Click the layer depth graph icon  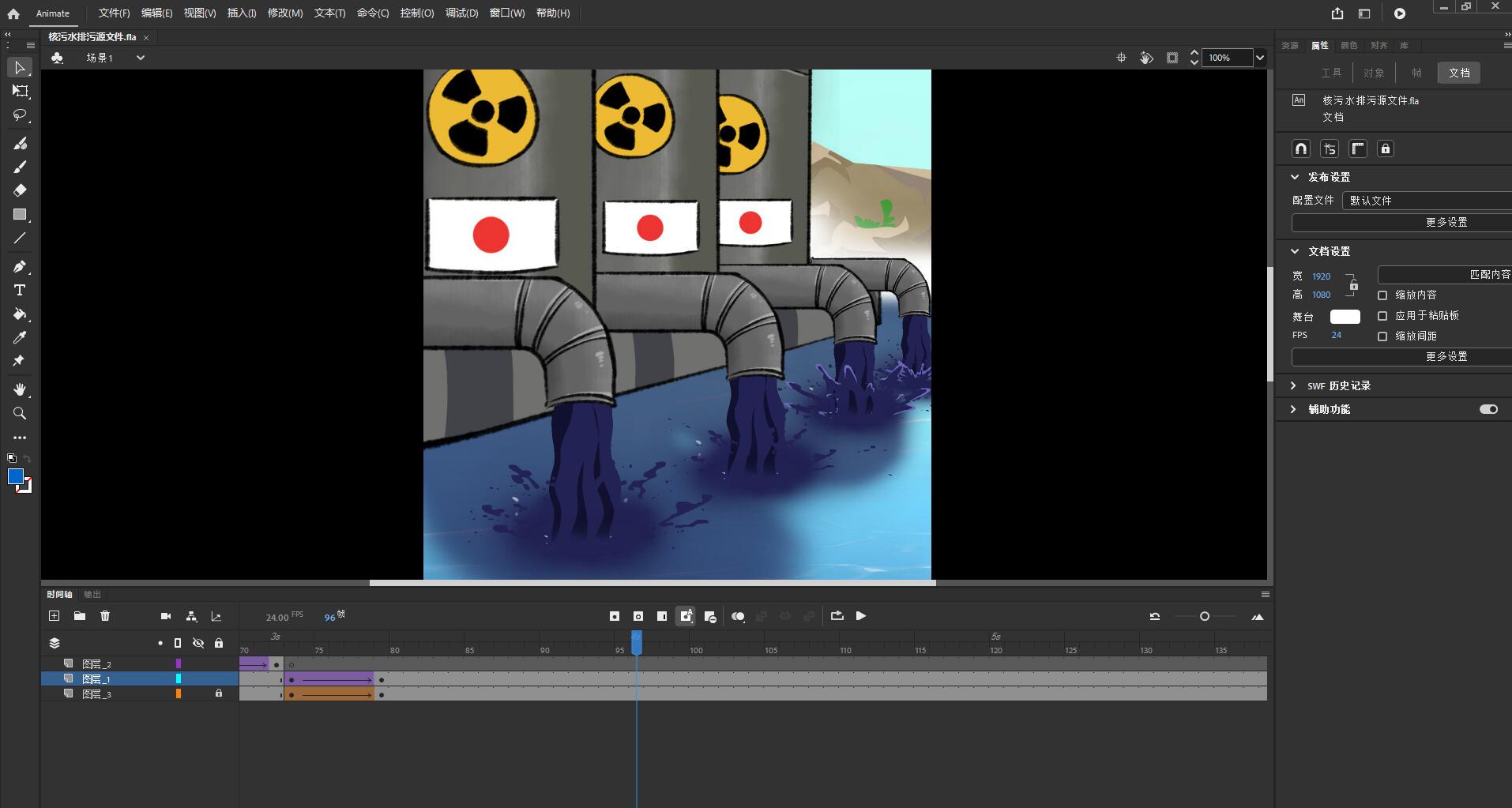pos(216,616)
